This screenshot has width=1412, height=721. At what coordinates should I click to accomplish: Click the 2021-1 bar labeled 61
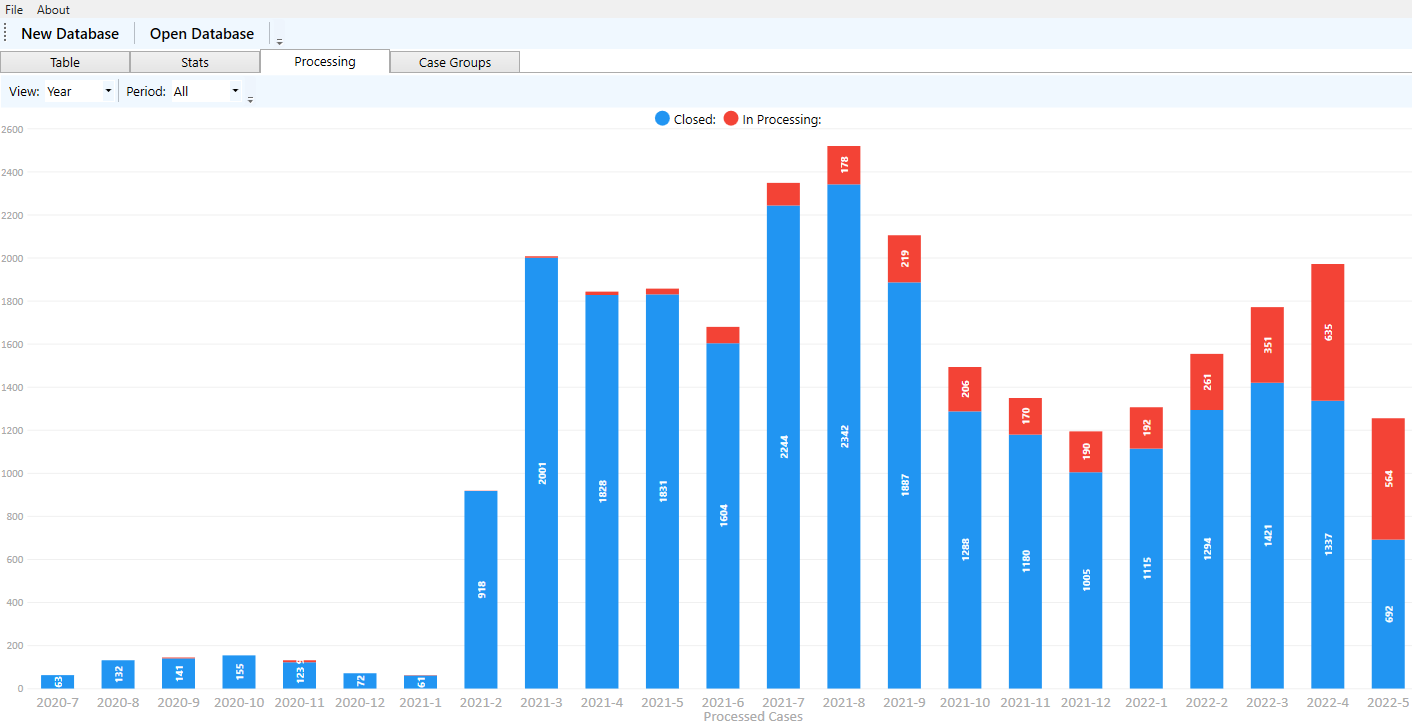(x=420, y=682)
